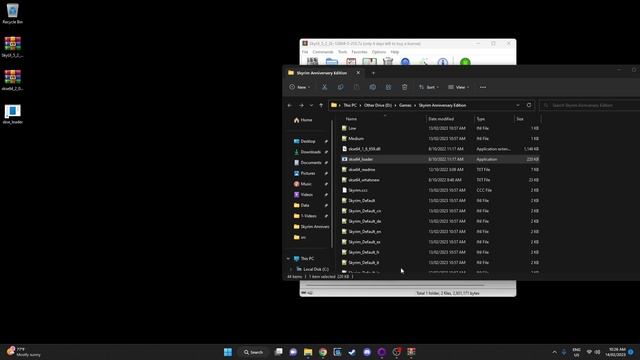The image size is (640, 360).
Task: Click 'This PC' in the breadcrumb path
Action: pyautogui.click(x=350, y=105)
